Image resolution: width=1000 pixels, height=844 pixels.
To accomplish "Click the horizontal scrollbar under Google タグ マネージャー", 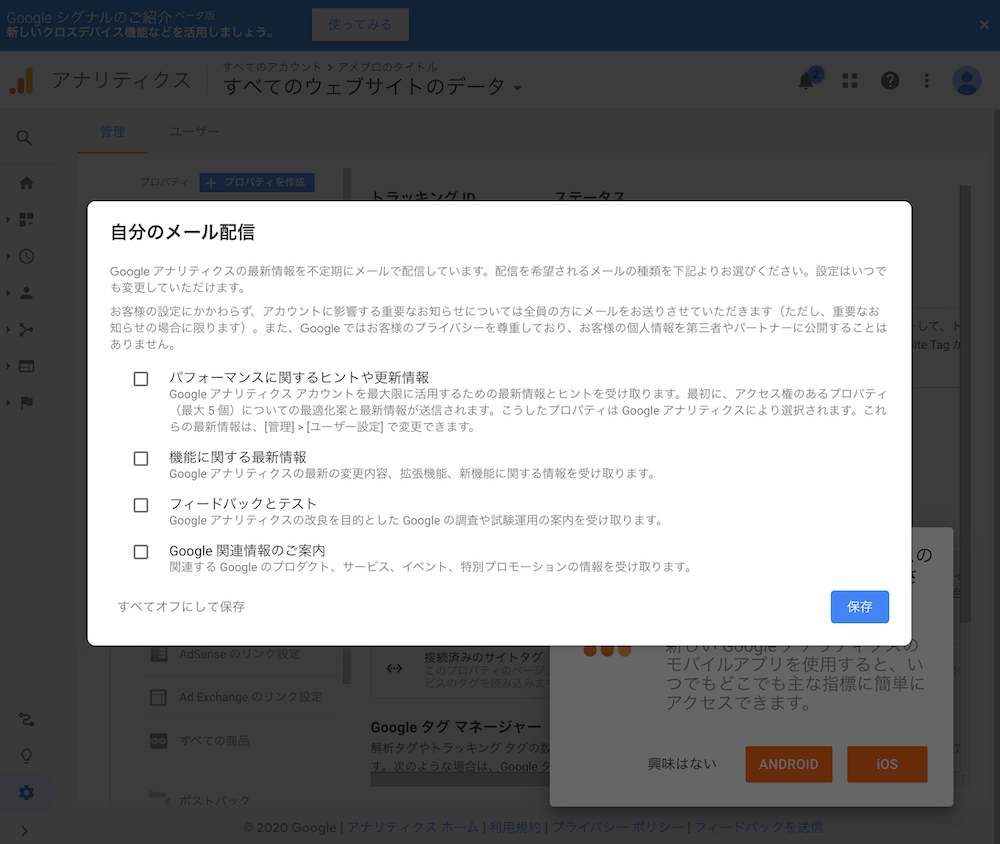I will 459,780.
